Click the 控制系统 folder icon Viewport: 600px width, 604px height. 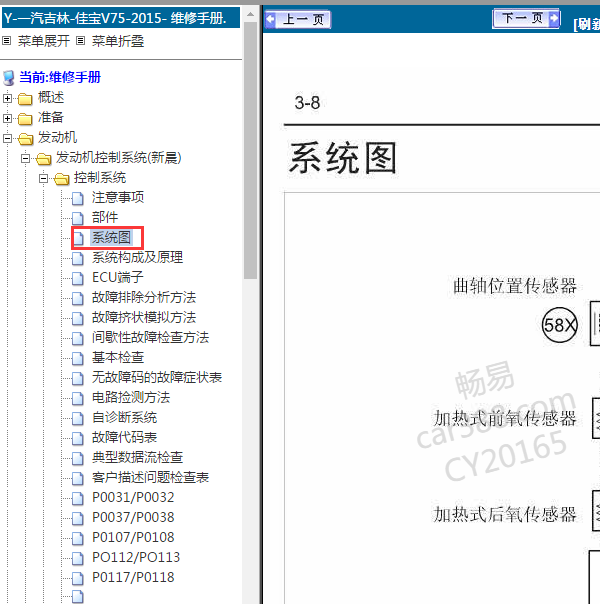coord(62,179)
